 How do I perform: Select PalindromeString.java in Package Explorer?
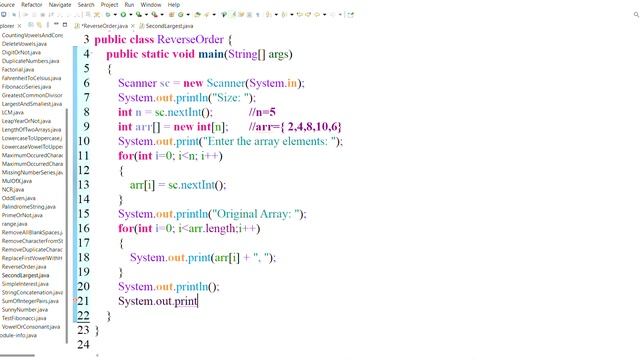pyautogui.click(x=29, y=207)
